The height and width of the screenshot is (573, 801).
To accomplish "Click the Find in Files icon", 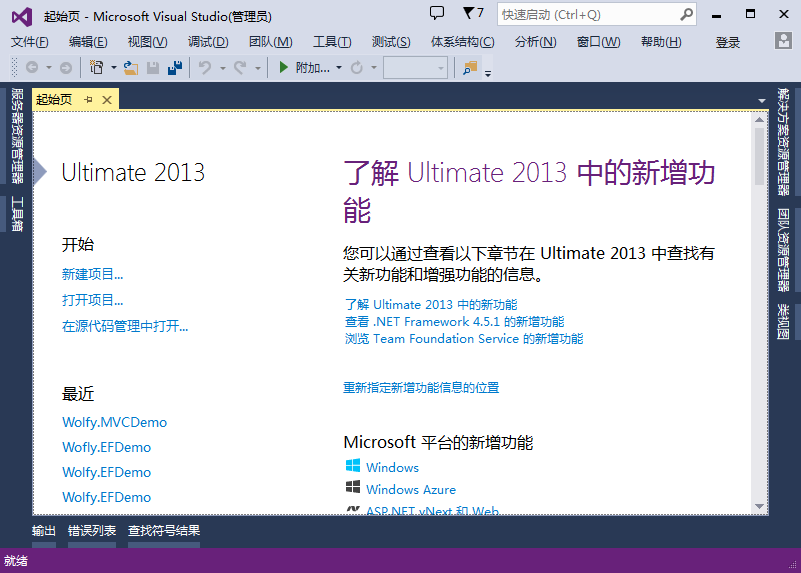I will click(469, 67).
